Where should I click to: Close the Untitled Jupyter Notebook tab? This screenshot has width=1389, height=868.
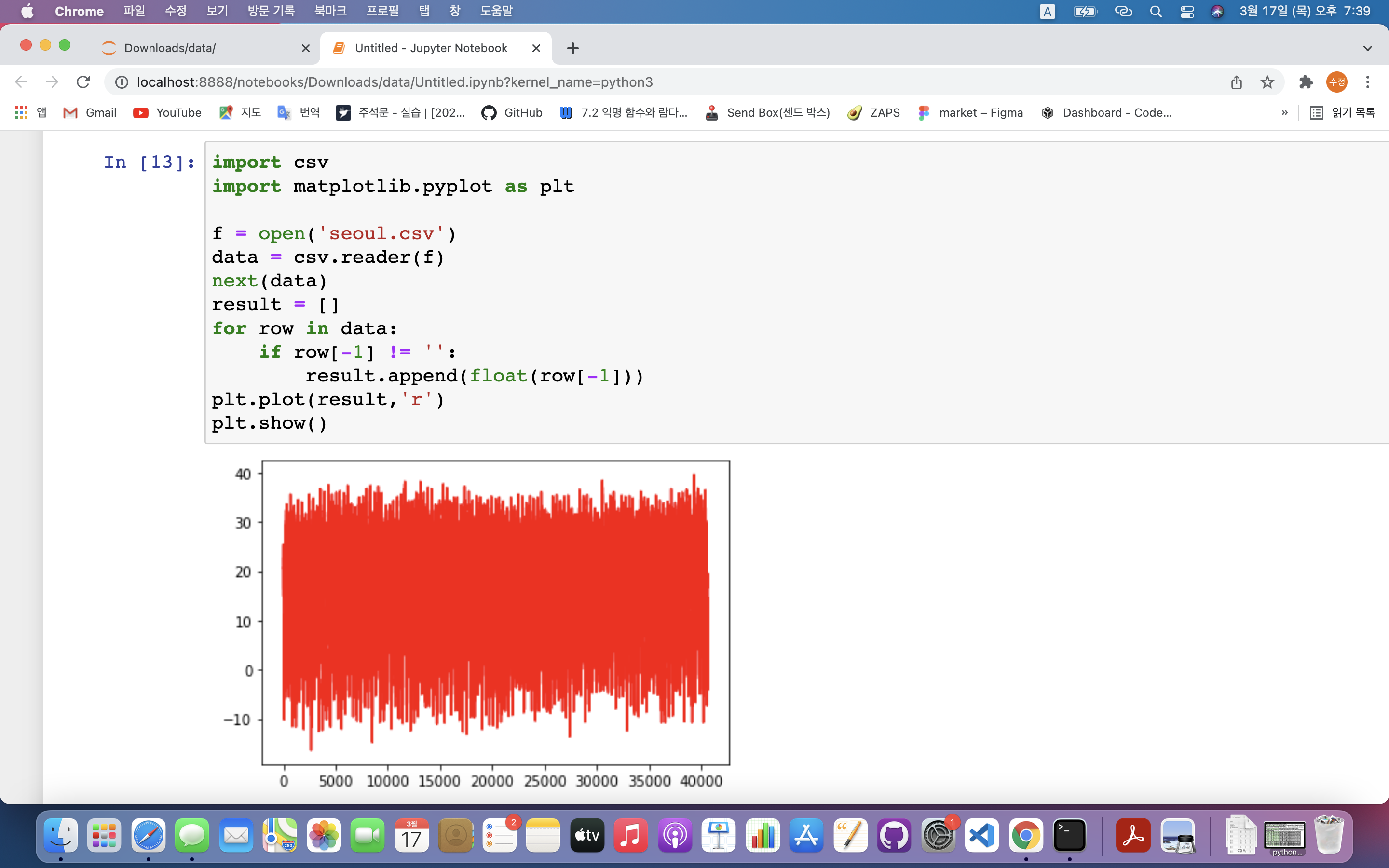tap(536, 48)
